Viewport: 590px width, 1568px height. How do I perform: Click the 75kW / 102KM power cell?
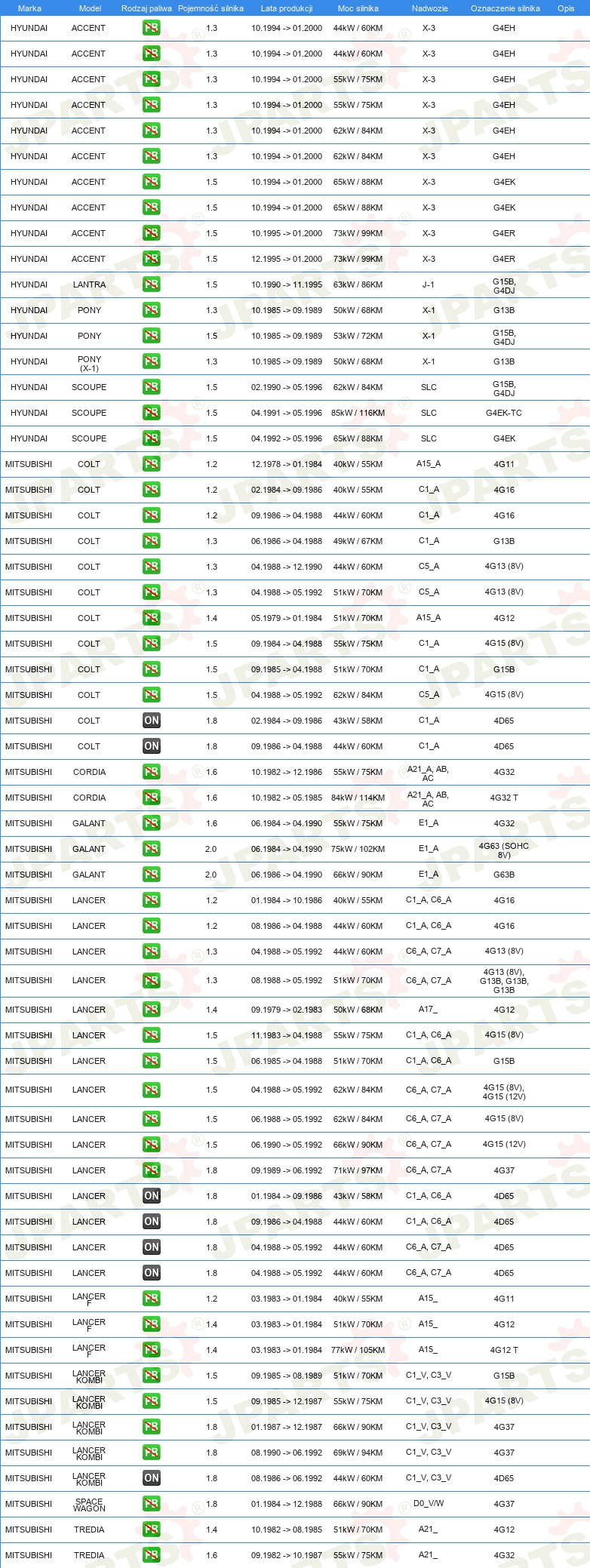click(x=358, y=849)
